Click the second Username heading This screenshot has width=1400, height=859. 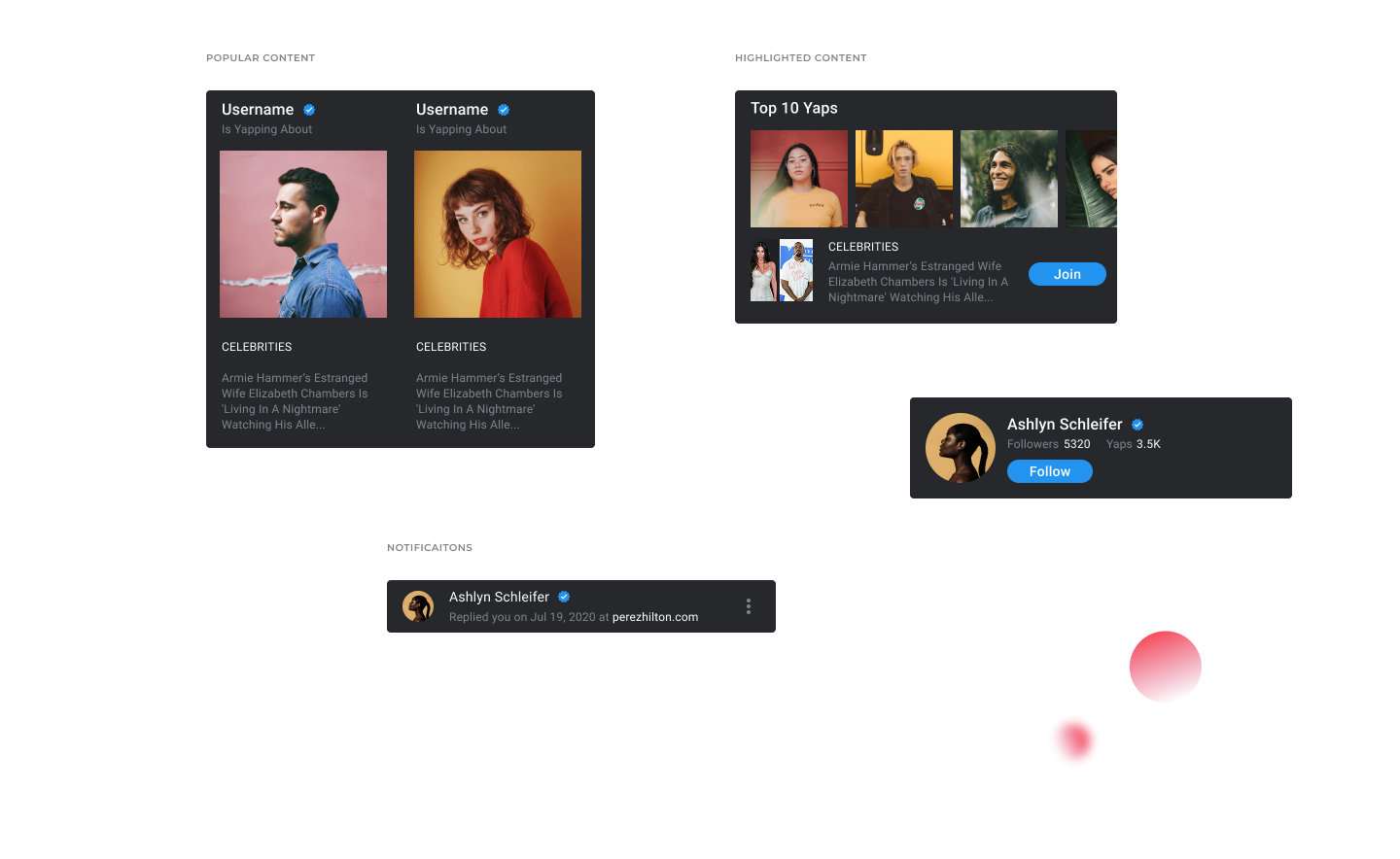452,110
